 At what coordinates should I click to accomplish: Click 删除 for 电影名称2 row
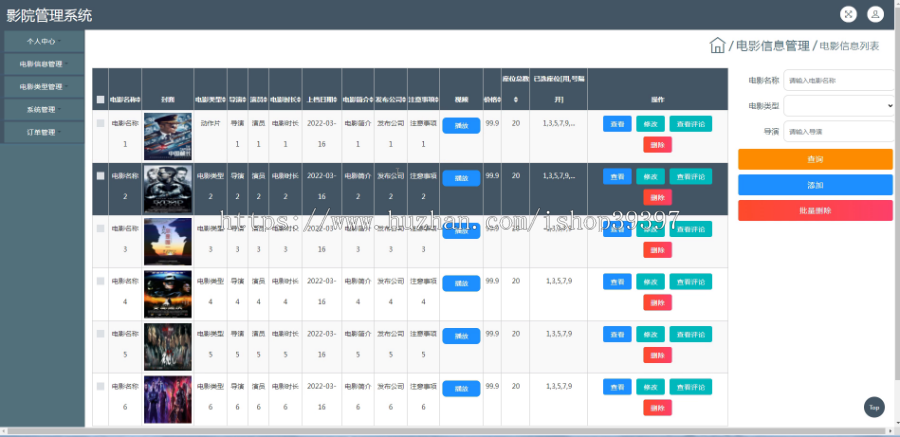click(657, 198)
